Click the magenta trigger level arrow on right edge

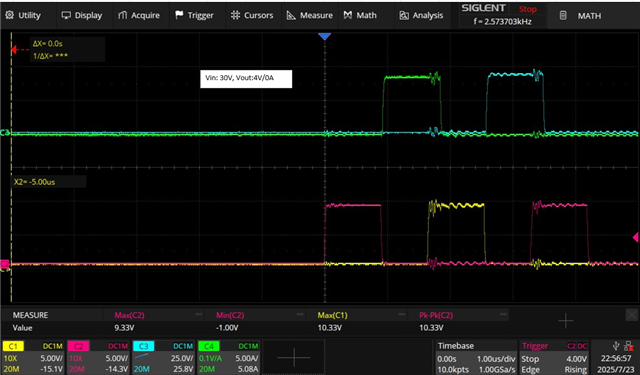point(635,237)
